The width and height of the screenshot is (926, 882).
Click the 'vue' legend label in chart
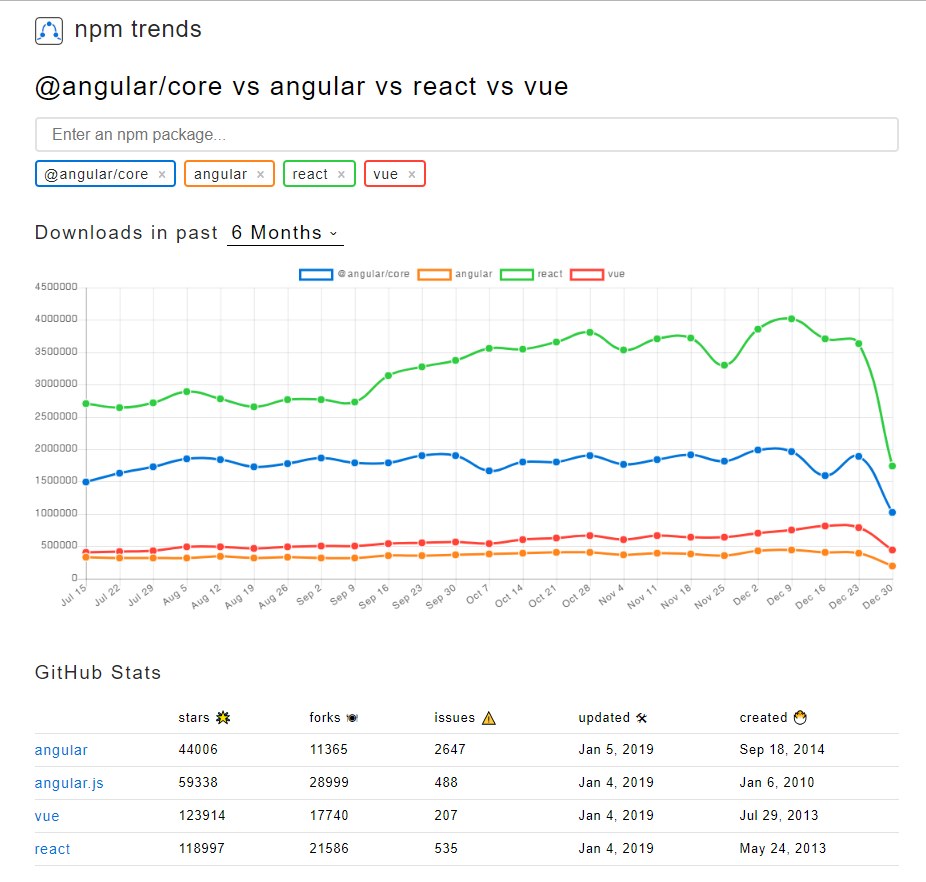point(616,274)
